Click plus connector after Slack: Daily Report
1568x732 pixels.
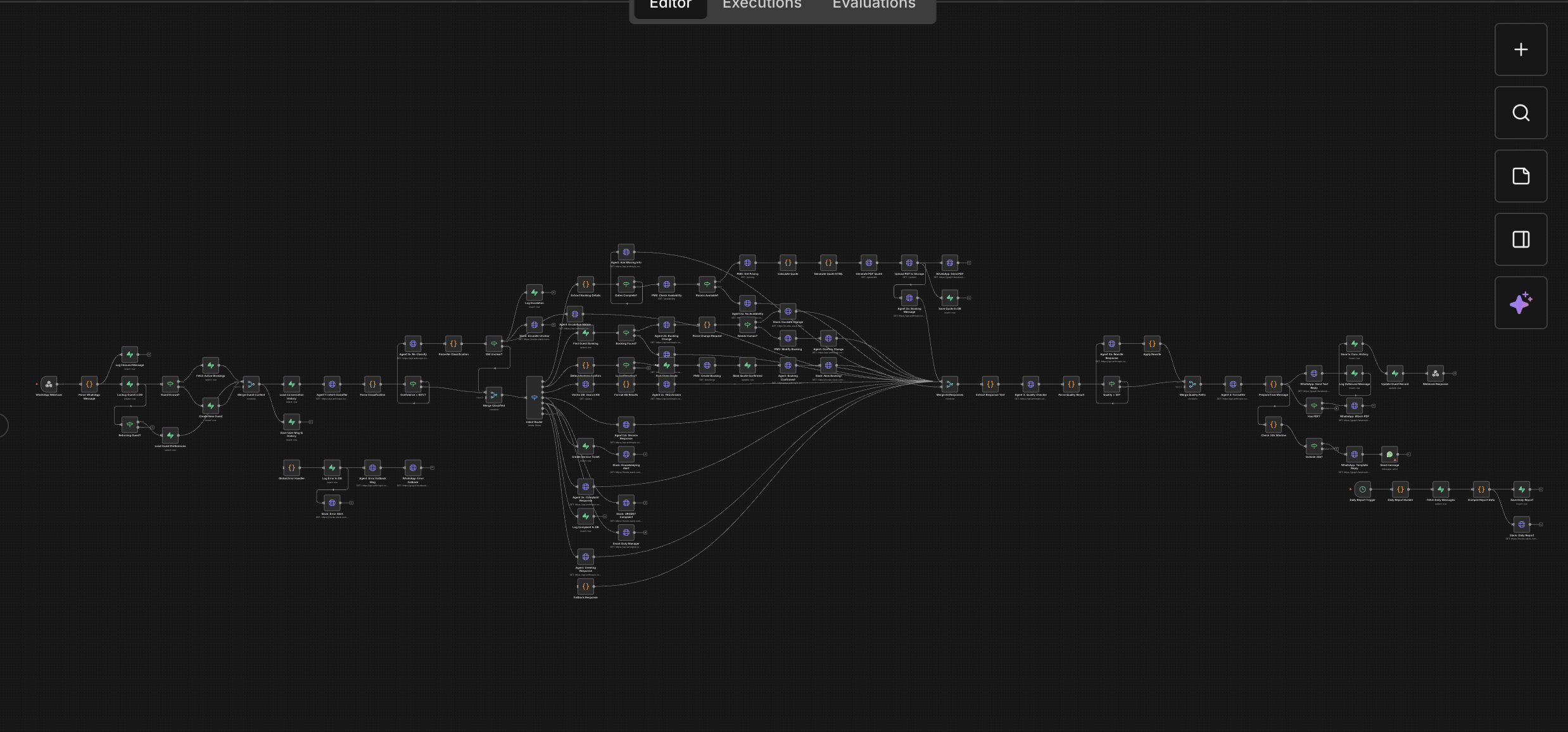click(x=1541, y=524)
